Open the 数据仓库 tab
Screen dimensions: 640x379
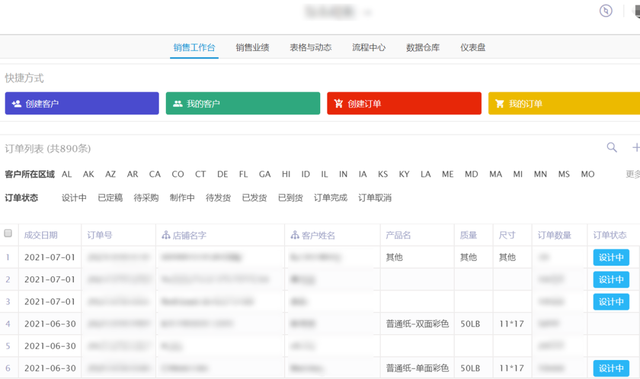point(423,47)
